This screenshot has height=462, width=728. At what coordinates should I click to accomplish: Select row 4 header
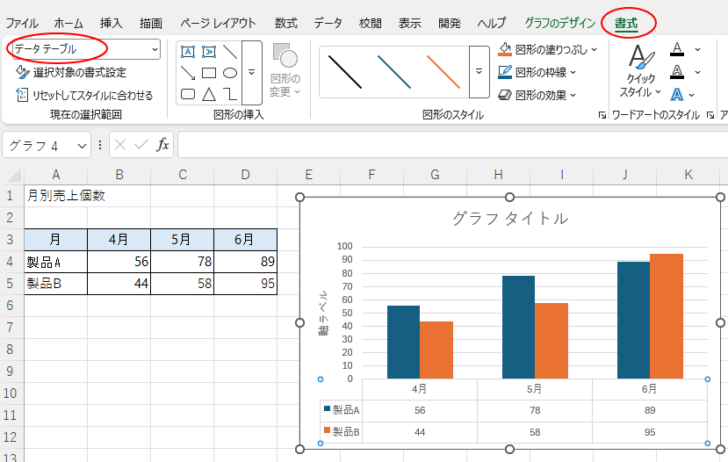click(x=10, y=261)
